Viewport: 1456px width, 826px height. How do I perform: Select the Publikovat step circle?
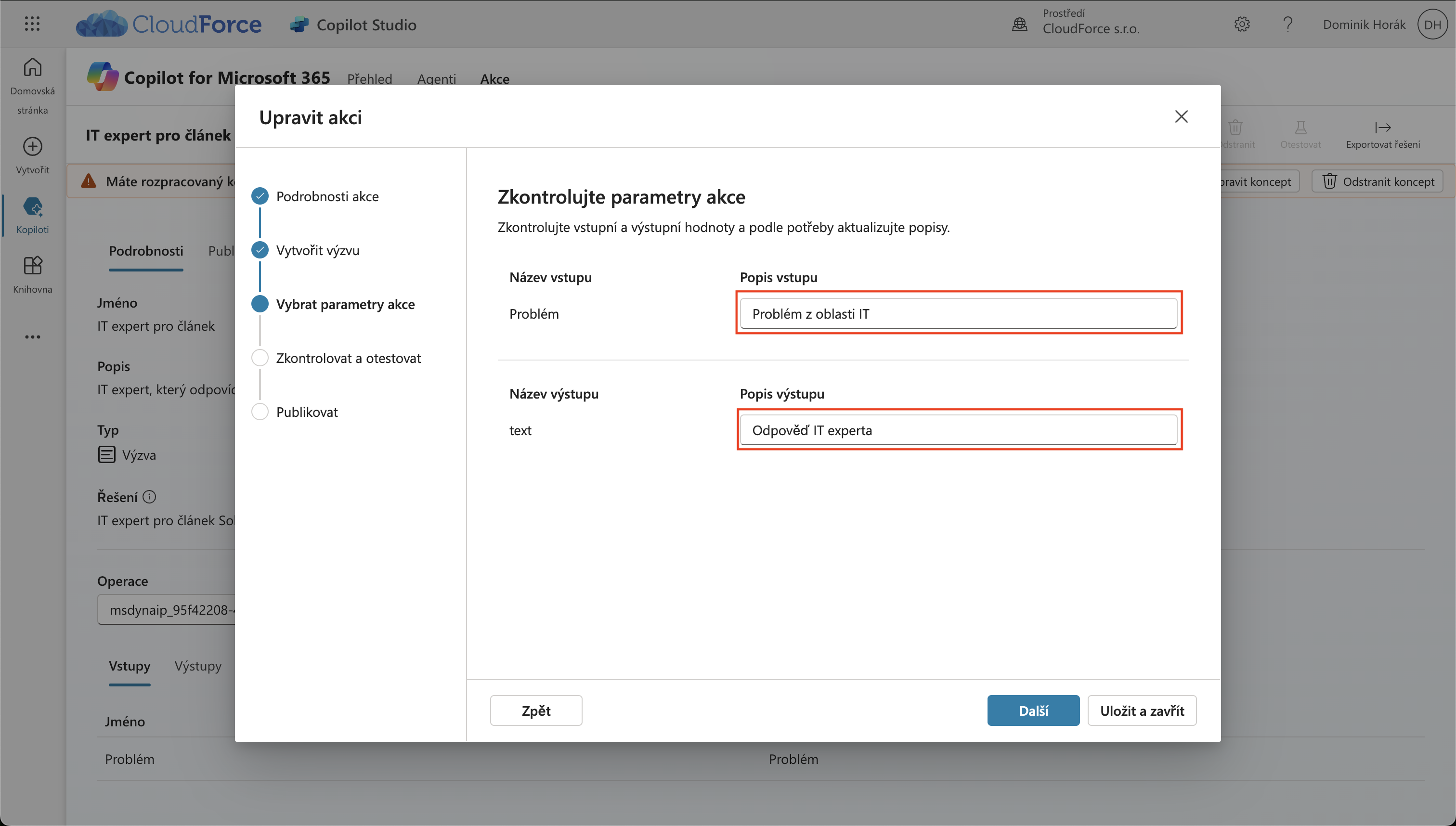point(260,411)
